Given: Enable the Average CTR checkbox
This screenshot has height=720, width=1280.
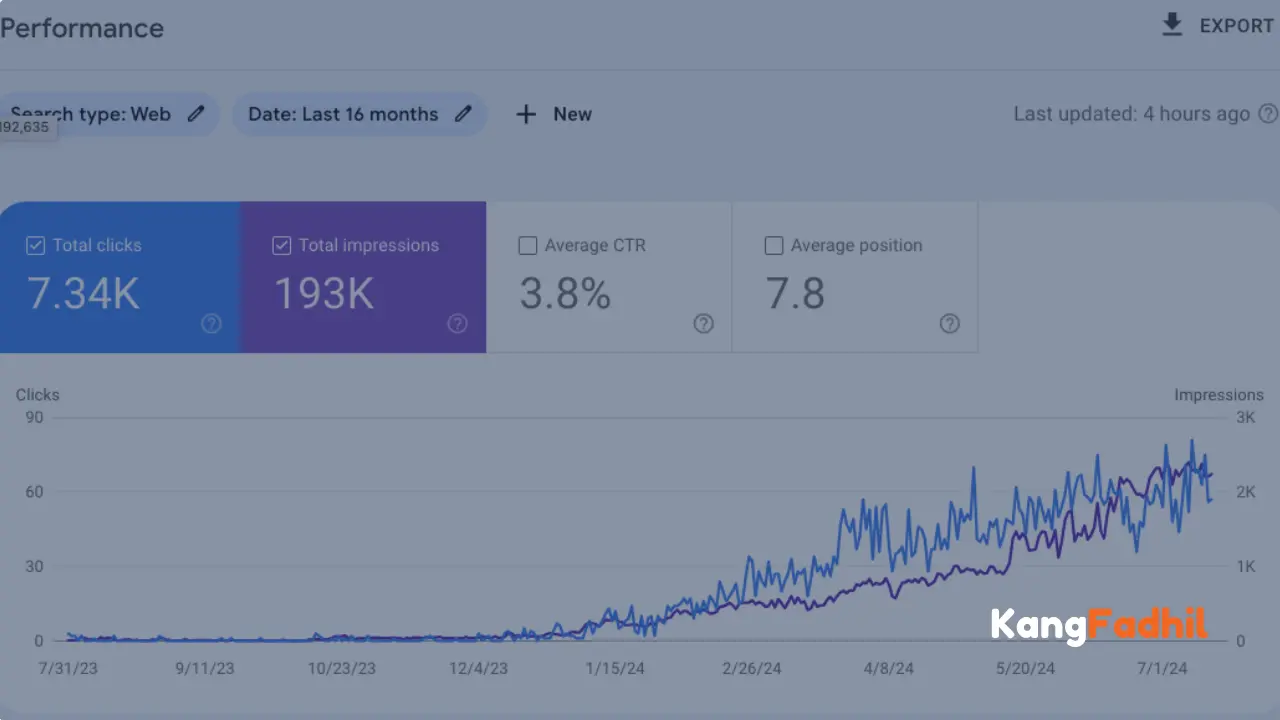Looking at the screenshot, I should 527,245.
